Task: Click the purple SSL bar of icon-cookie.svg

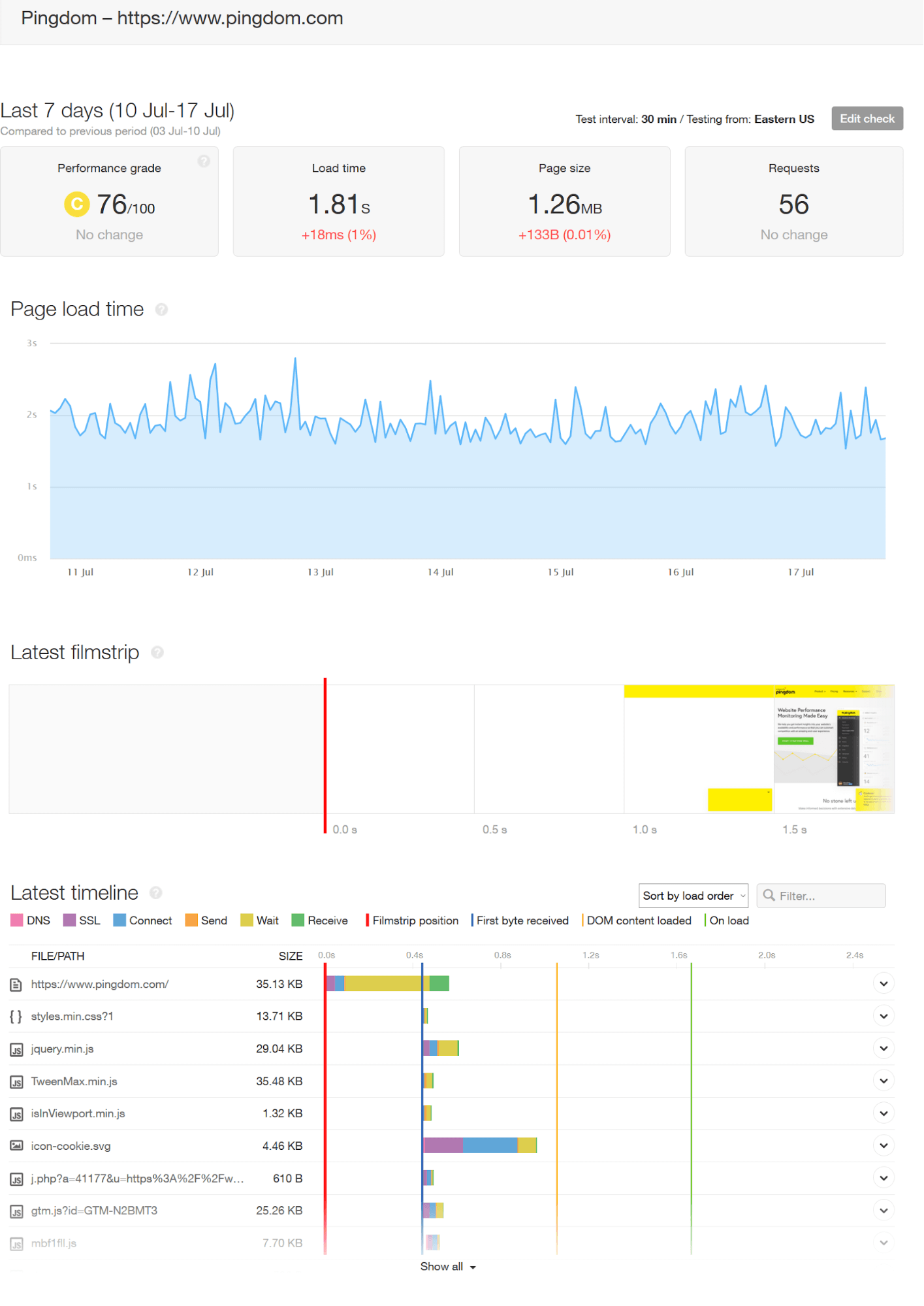Action: (443, 1146)
